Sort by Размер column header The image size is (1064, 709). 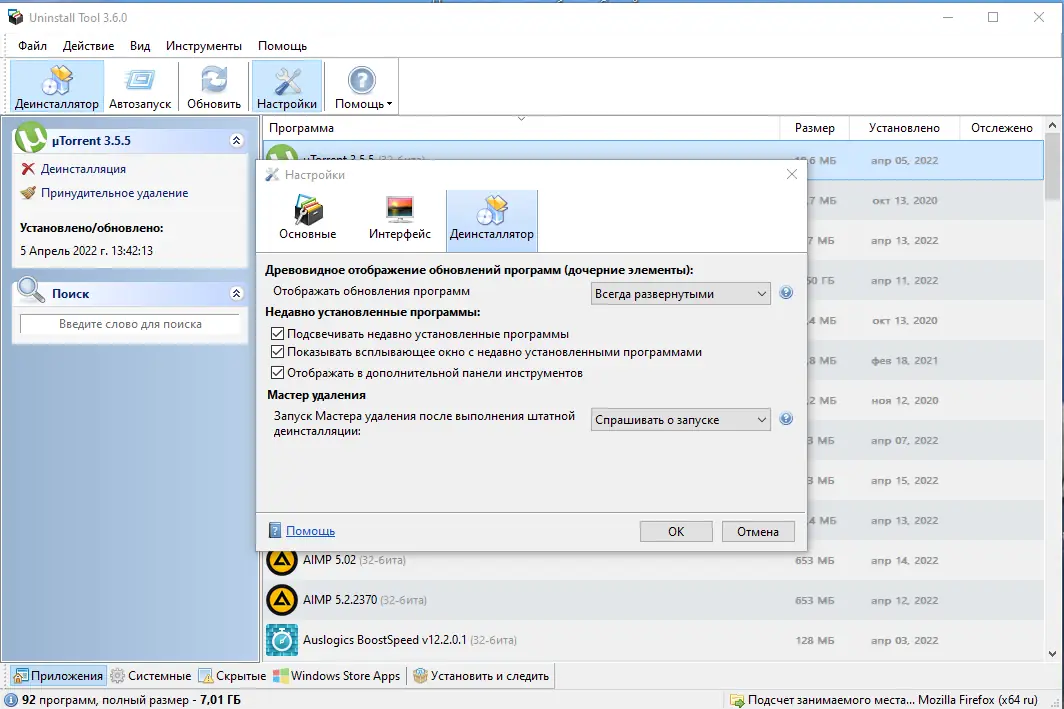[814, 128]
